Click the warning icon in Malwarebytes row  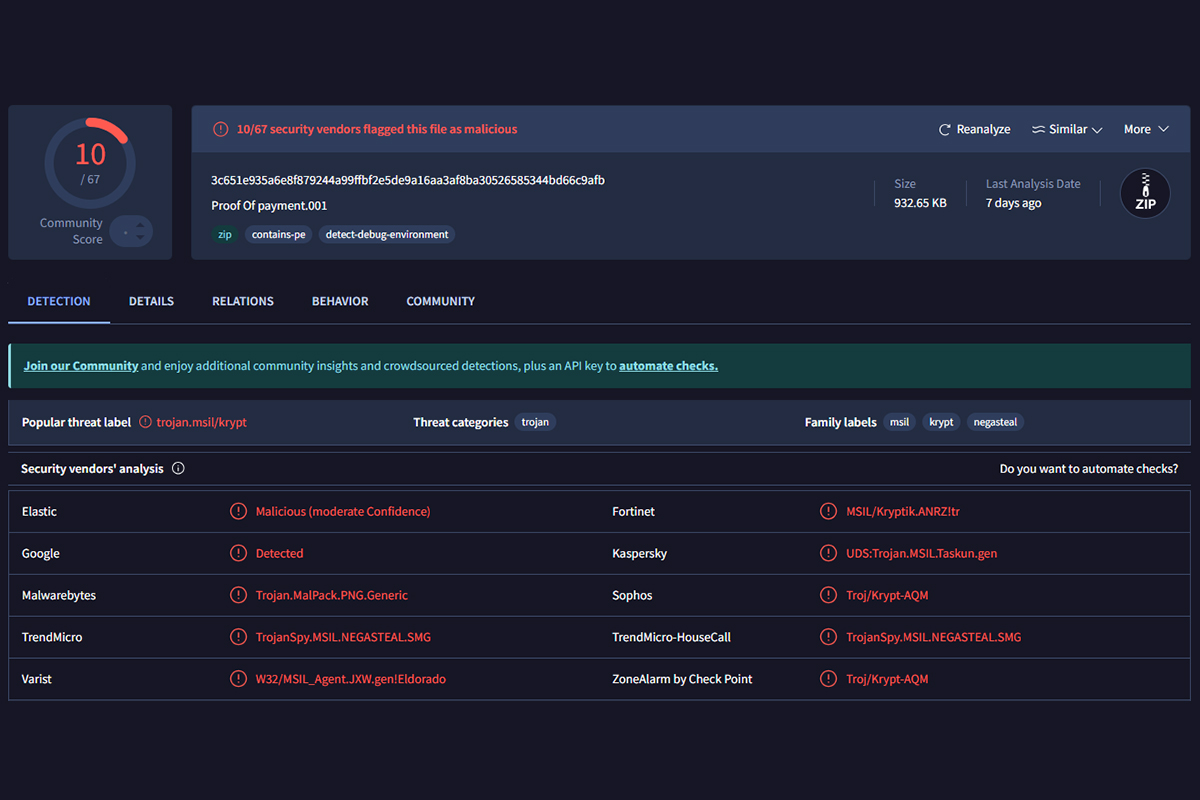pyautogui.click(x=238, y=595)
